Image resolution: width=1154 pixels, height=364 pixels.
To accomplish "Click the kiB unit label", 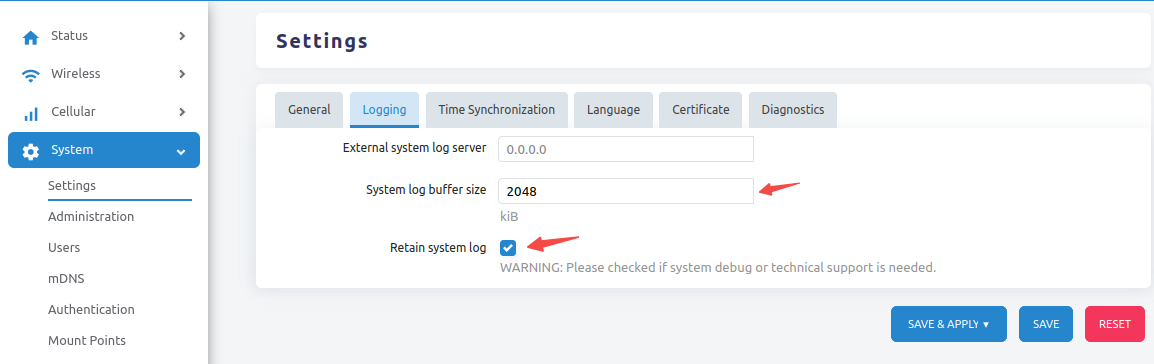I will pos(509,217).
